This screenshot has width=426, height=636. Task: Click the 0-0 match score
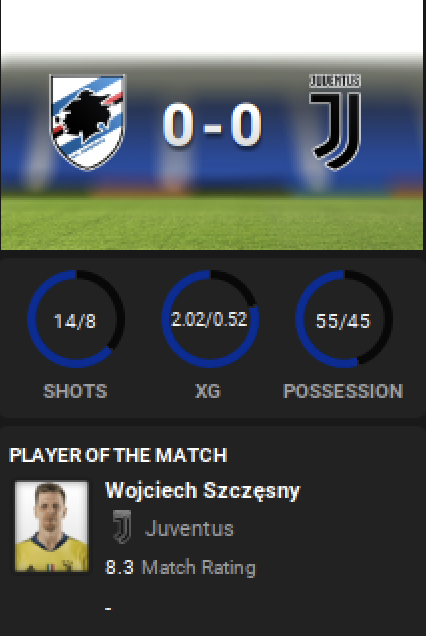(212, 124)
